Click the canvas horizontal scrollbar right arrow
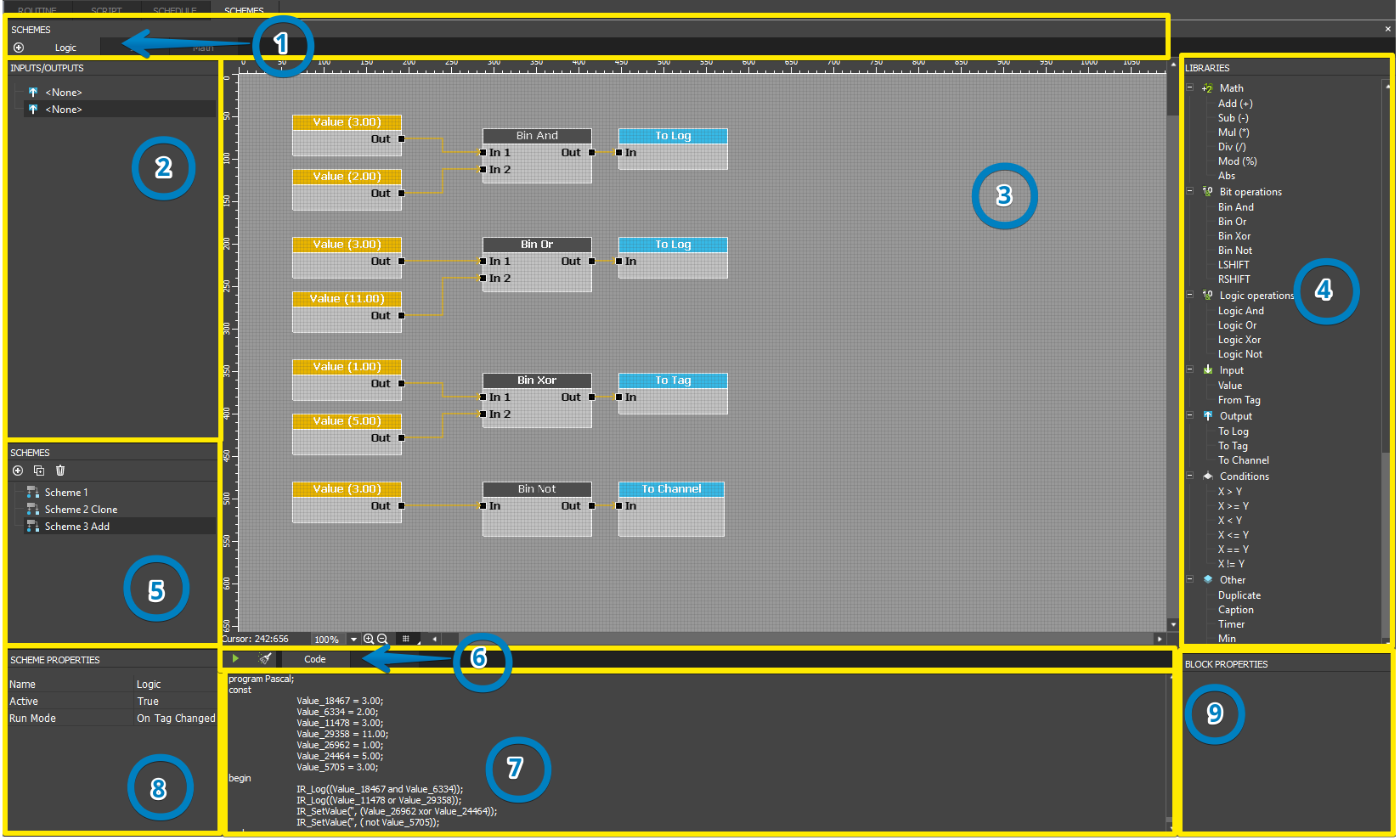Viewport: 1400px width, 840px height. coord(1160,639)
